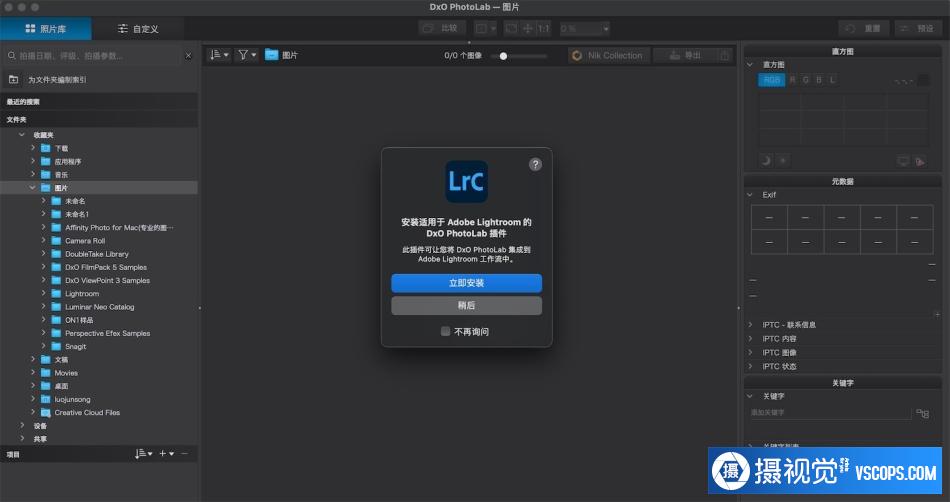This screenshot has width=950, height=502.
Task: Clear the search field with the X icon
Action: 188,56
